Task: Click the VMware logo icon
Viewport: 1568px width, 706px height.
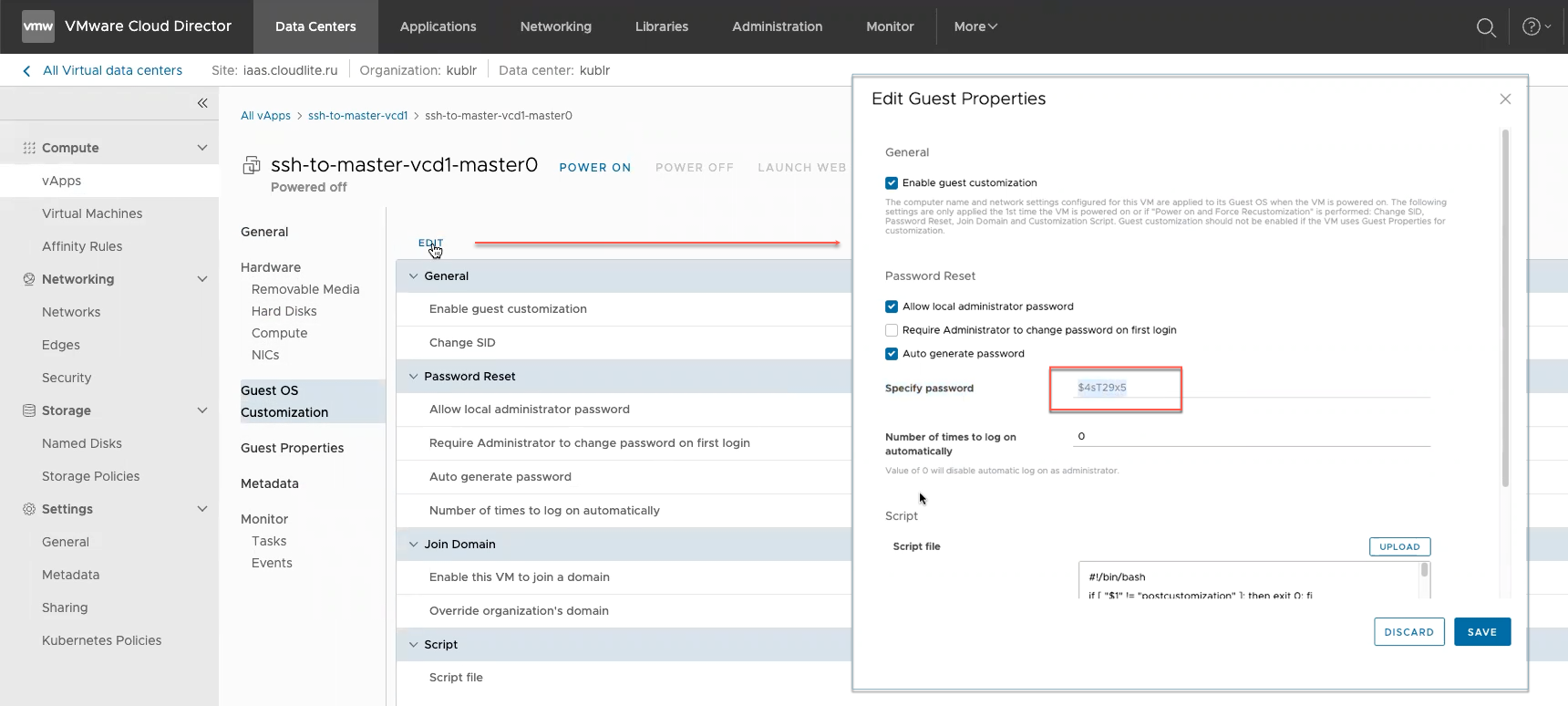Action: [38, 26]
